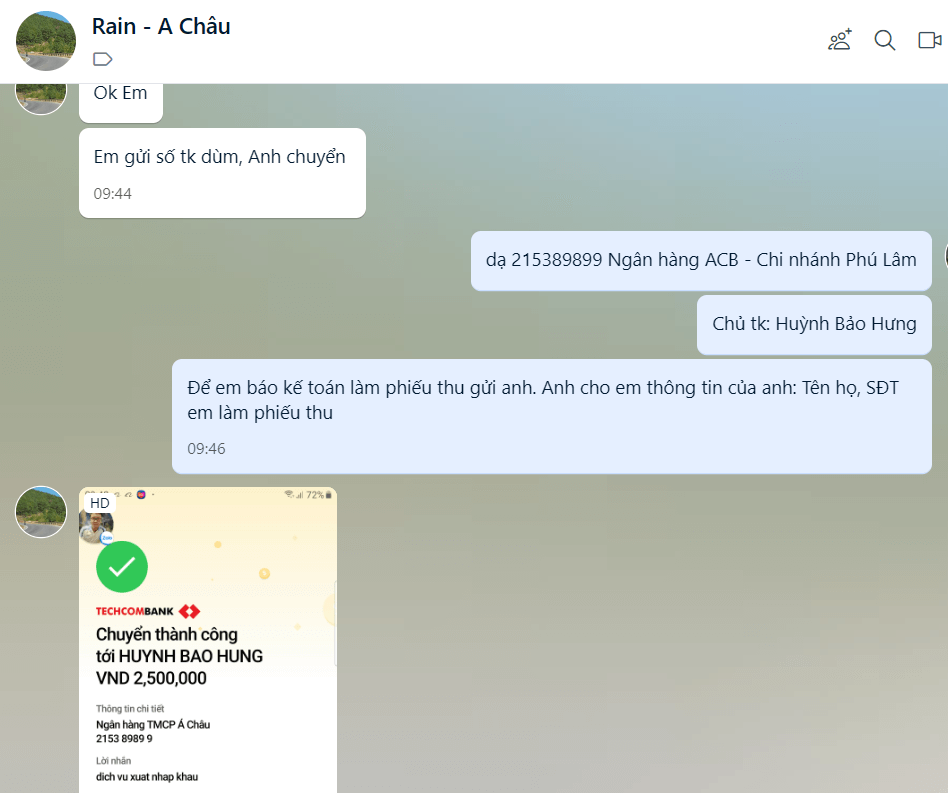The height and width of the screenshot is (793, 948).
Task: Start a video call with camera icon
Action: tap(930, 40)
